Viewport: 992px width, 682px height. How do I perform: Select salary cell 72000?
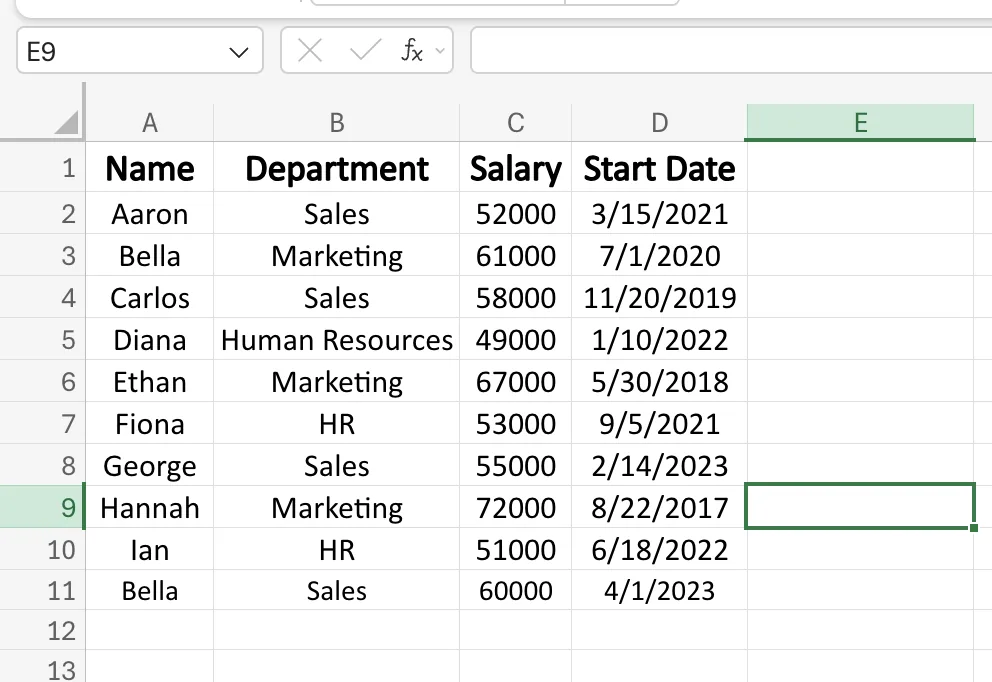click(x=516, y=507)
